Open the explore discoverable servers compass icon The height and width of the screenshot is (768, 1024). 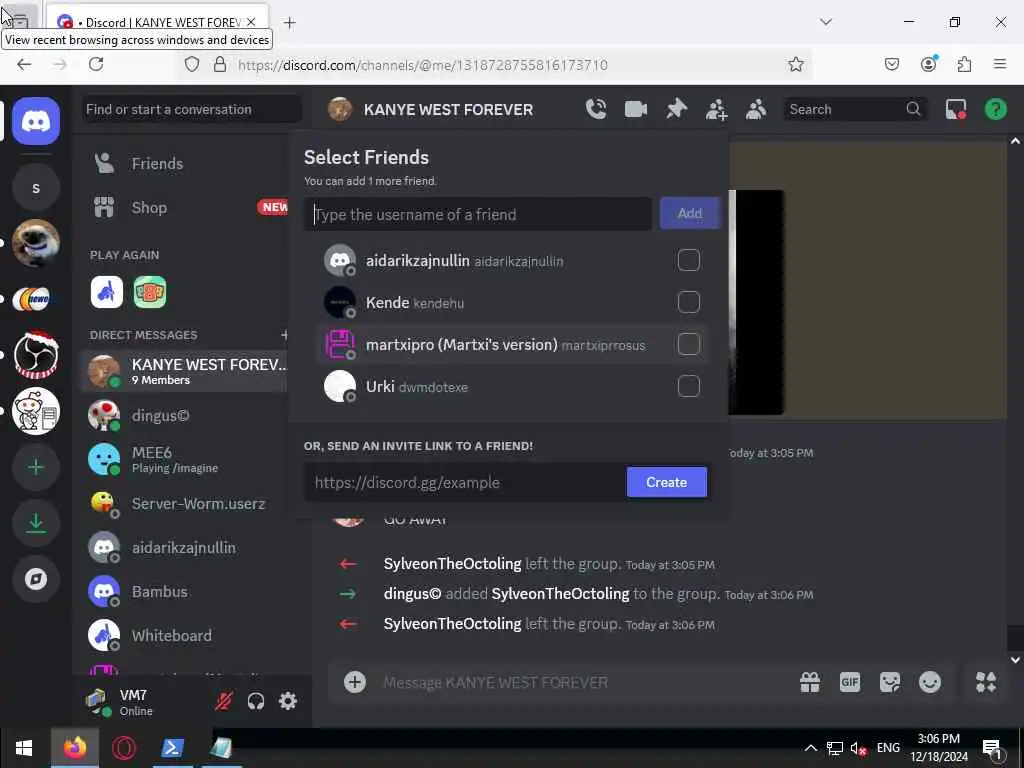click(x=36, y=579)
